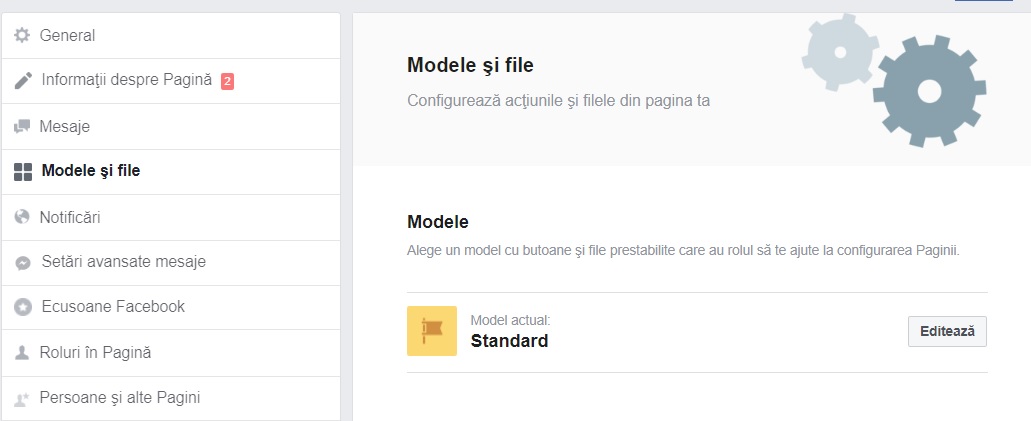Viewport: 1031px width, 421px height.
Task: Select the chat bubbles icon next to Mesaje
Action: 22,126
